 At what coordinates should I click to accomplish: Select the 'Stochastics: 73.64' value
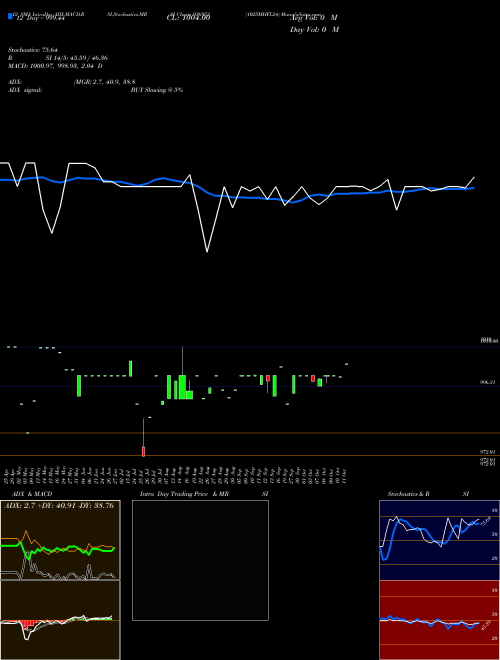coord(32,50)
